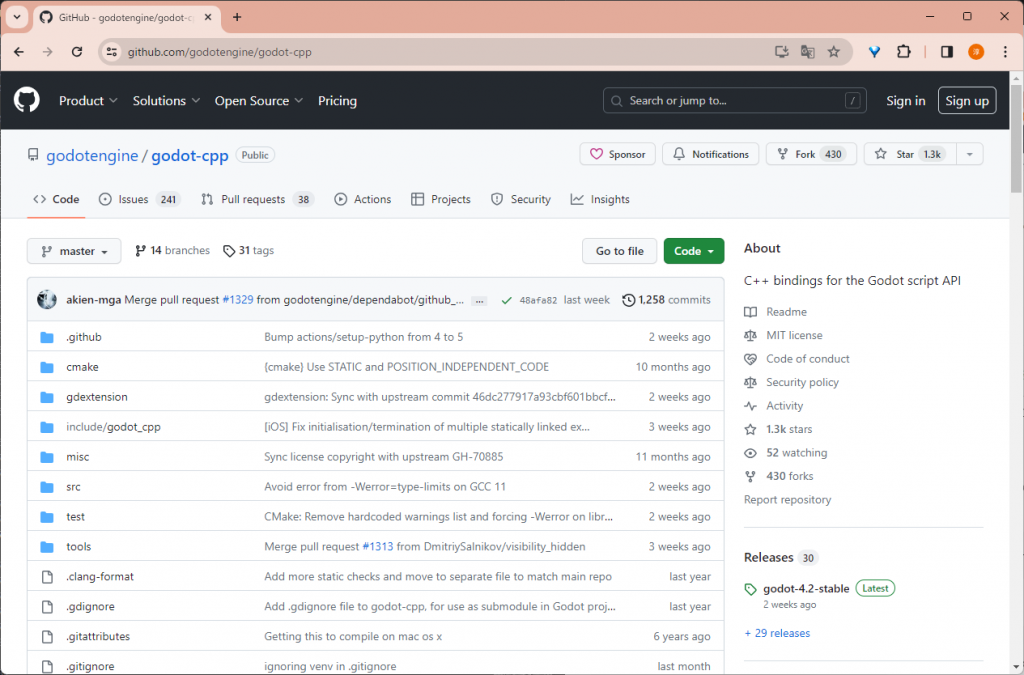The width and height of the screenshot is (1024, 675).
Task: Select the Code tab
Action: click(56, 200)
